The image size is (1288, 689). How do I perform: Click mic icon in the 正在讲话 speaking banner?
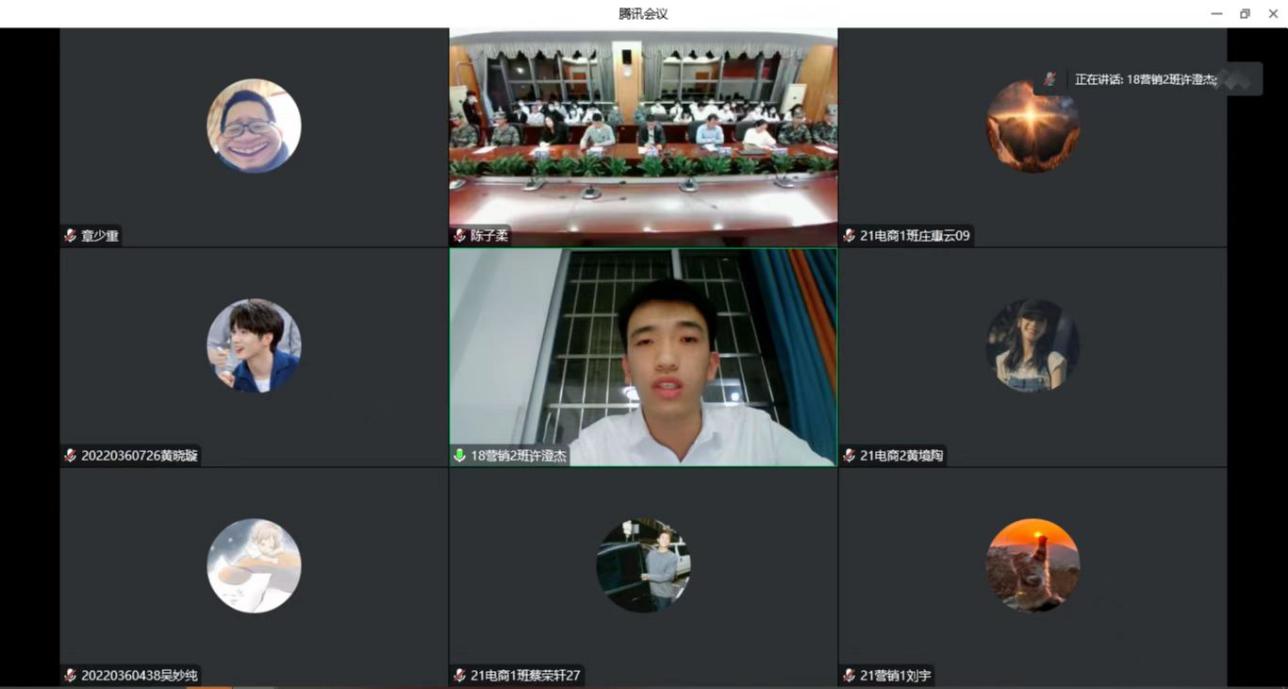(1050, 79)
